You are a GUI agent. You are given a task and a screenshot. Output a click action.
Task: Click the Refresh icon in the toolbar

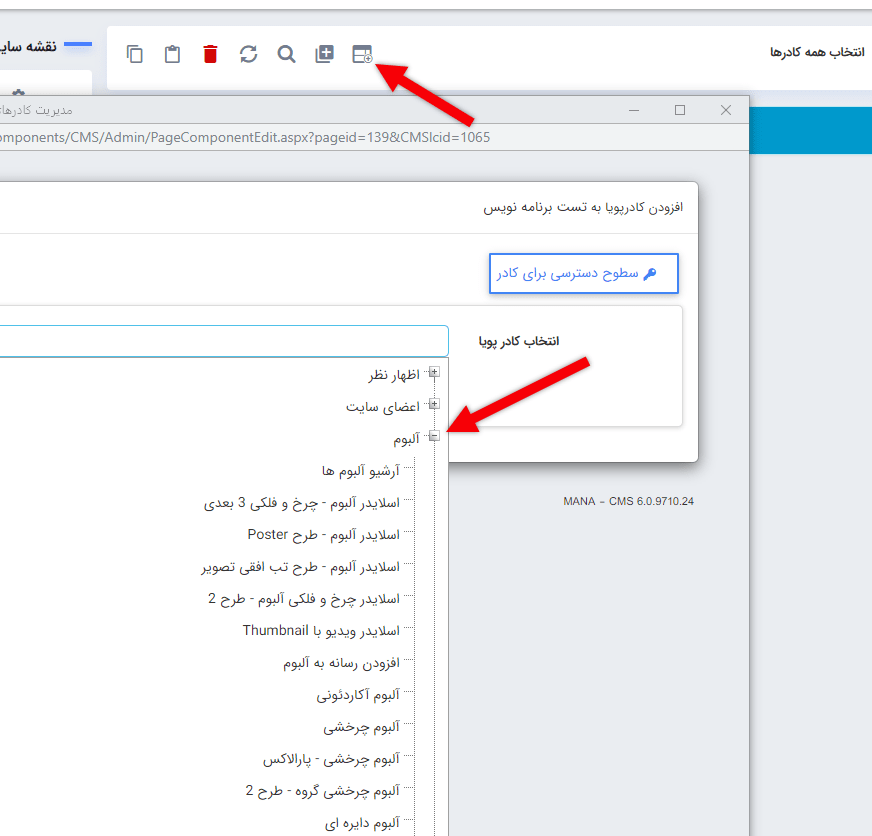click(x=248, y=54)
